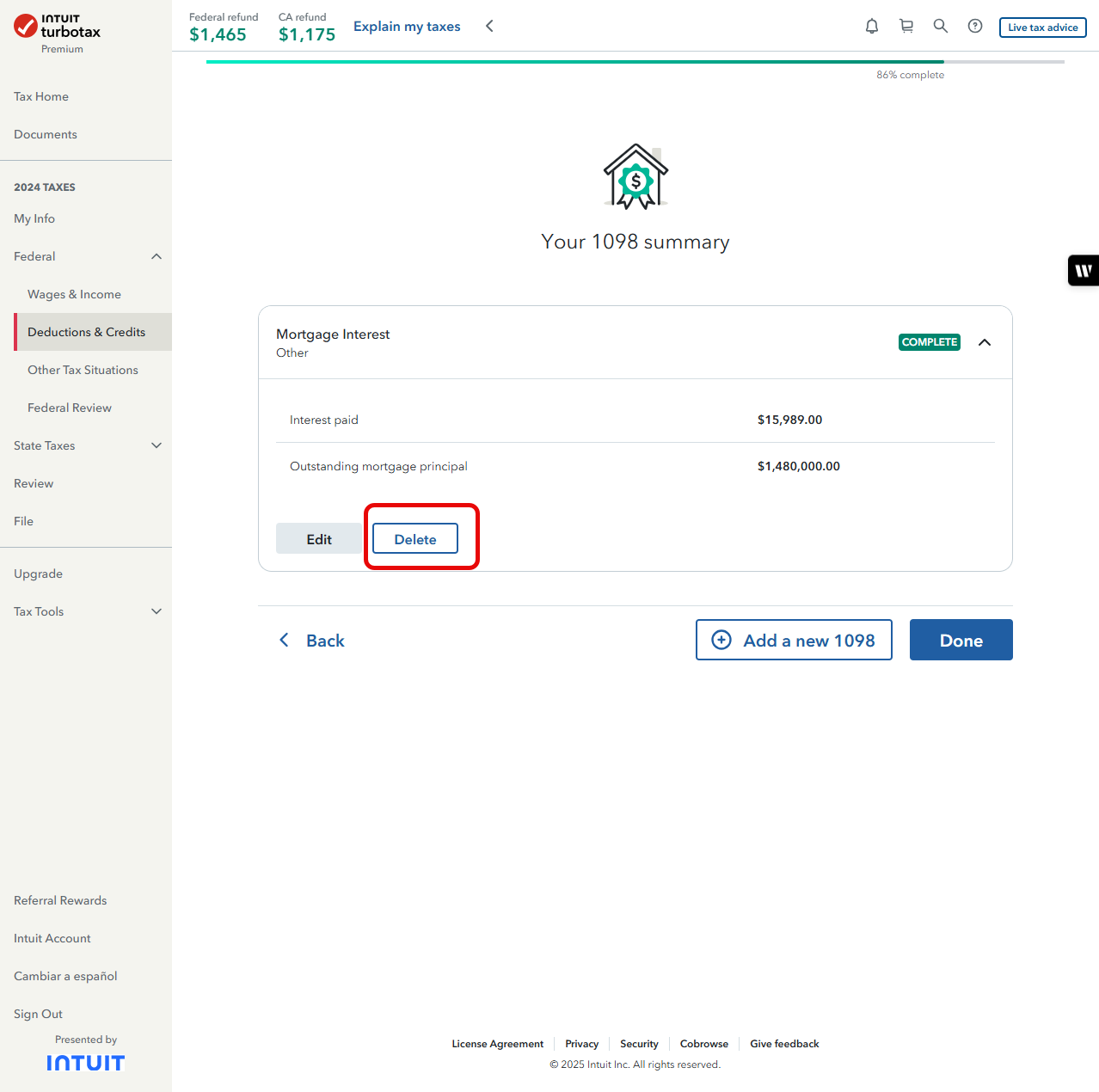
Task: Open the License Agreement link
Action: click(x=498, y=1044)
